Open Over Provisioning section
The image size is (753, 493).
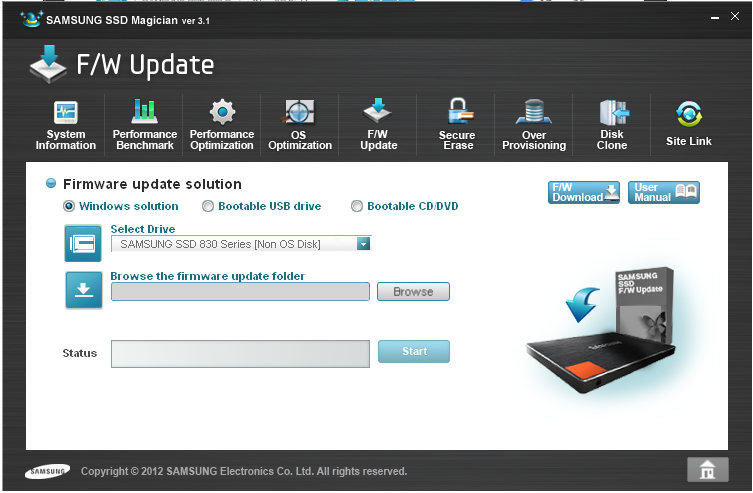click(x=534, y=125)
